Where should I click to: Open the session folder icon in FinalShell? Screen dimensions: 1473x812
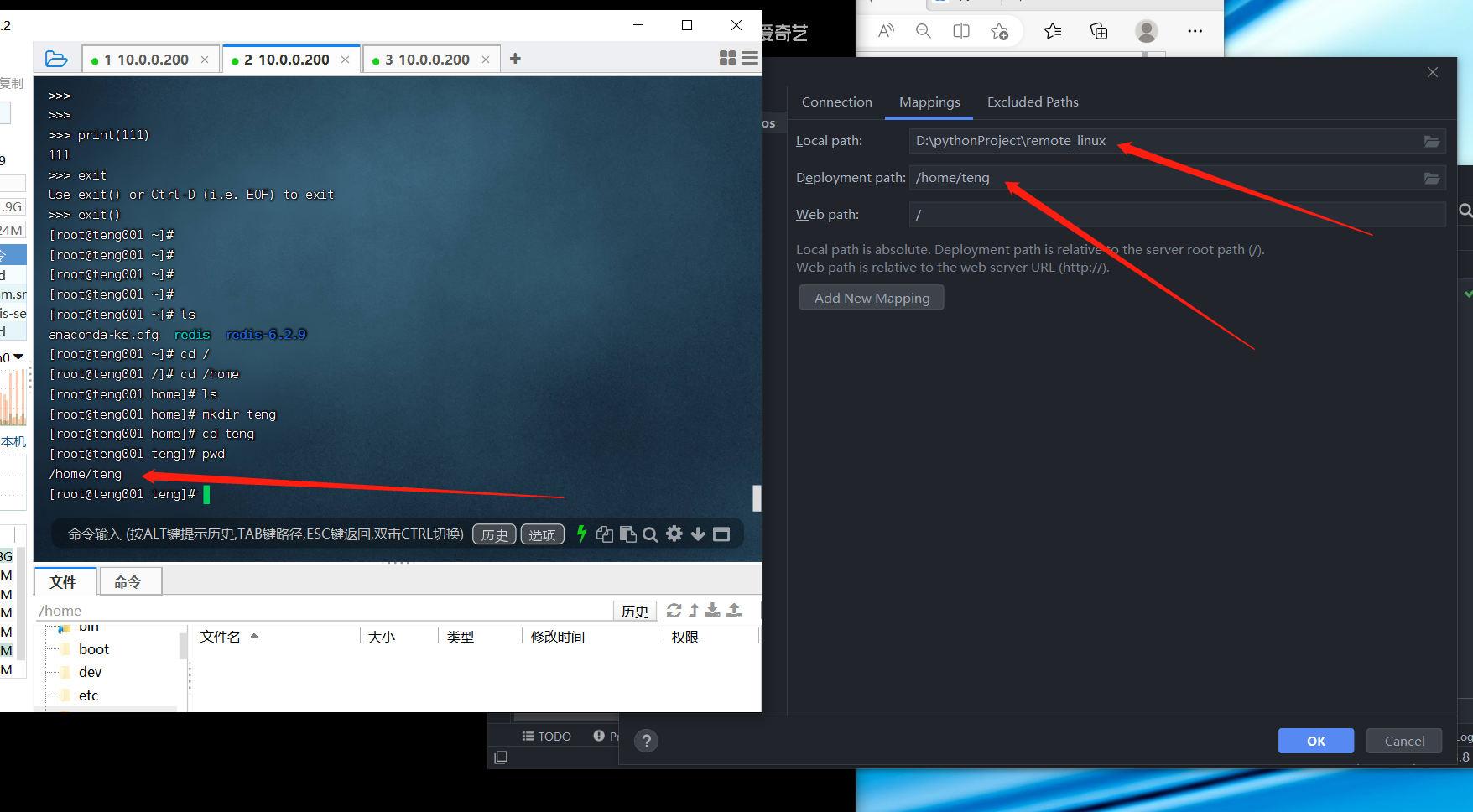56,59
